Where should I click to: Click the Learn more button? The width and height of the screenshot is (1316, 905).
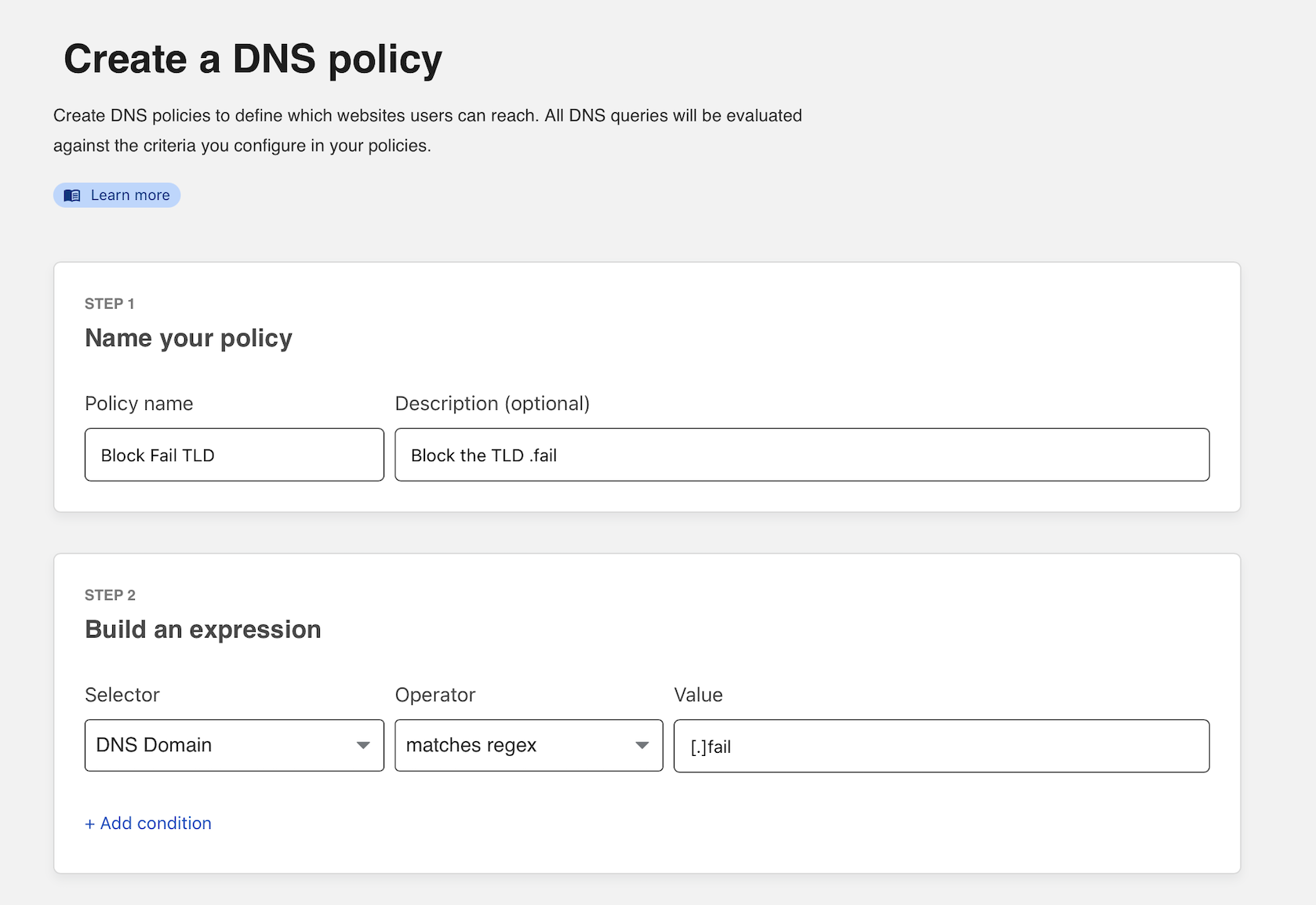(116, 194)
